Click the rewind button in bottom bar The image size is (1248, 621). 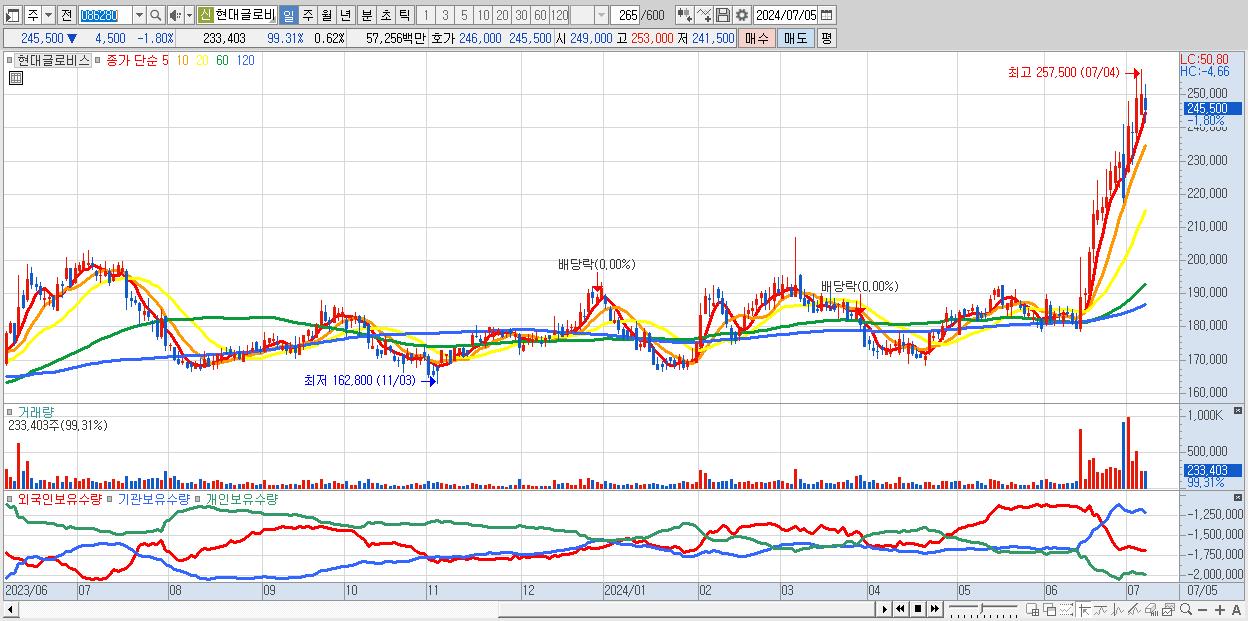click(901, 609)
